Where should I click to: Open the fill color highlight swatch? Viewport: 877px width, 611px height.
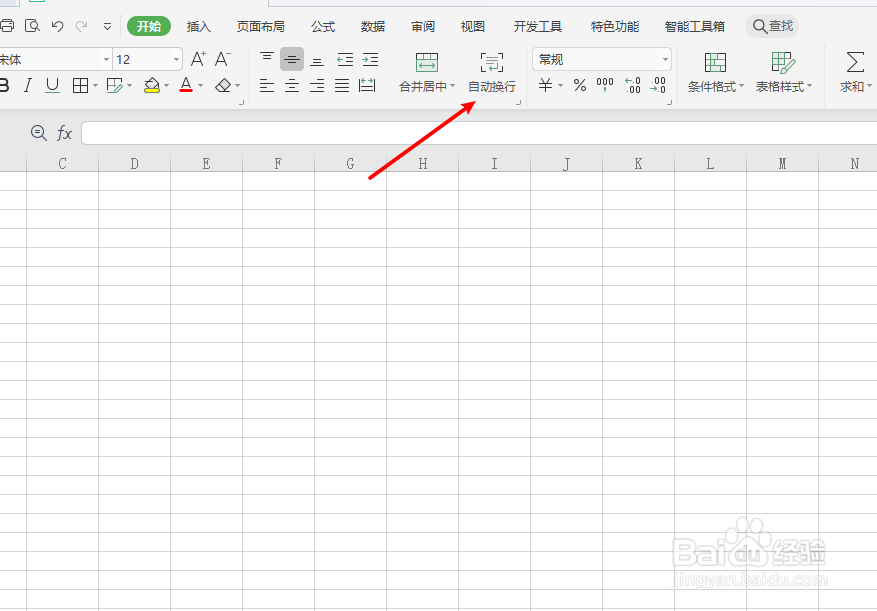tap(152, 85)
